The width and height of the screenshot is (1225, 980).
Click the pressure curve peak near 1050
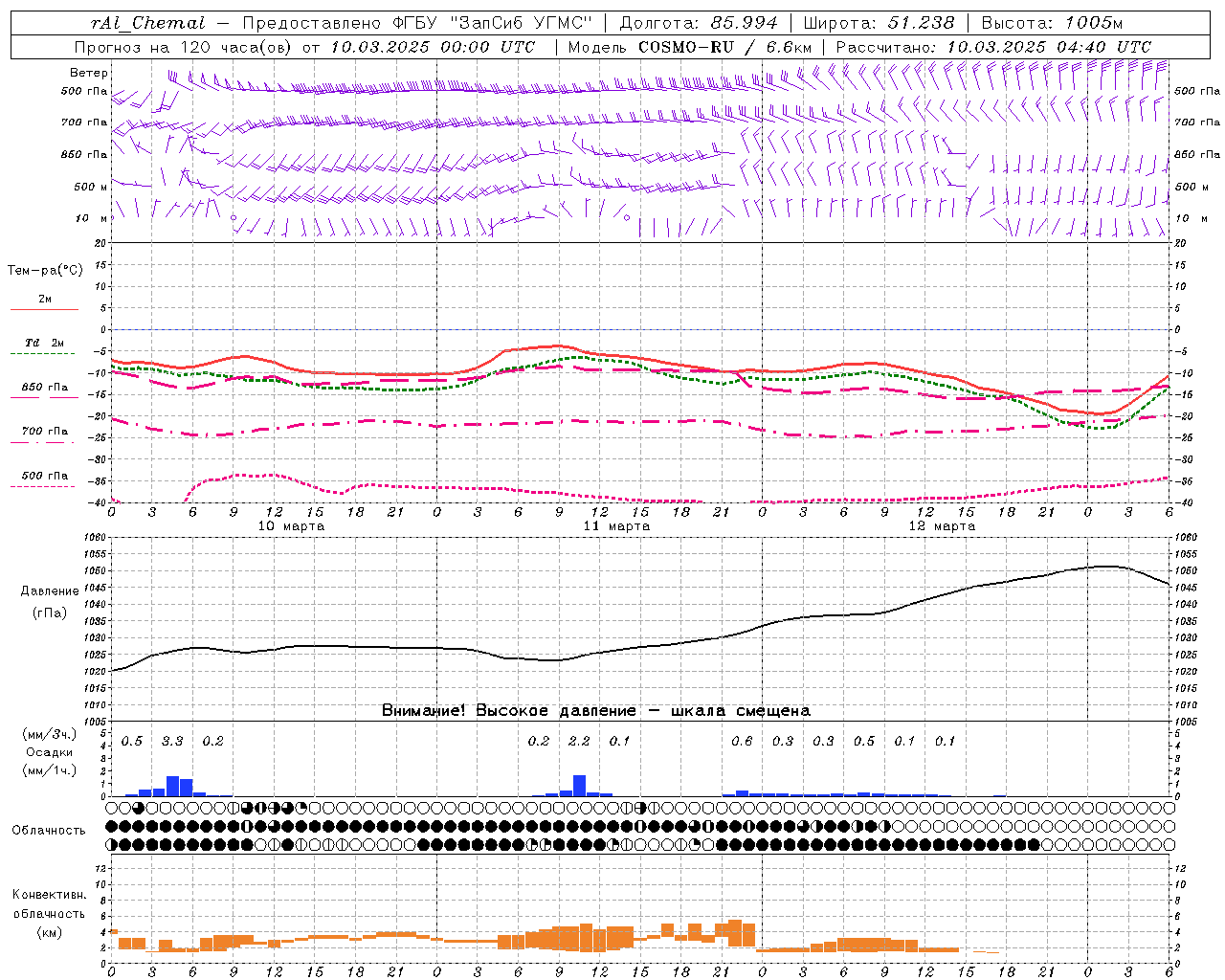click(1105, 567)
